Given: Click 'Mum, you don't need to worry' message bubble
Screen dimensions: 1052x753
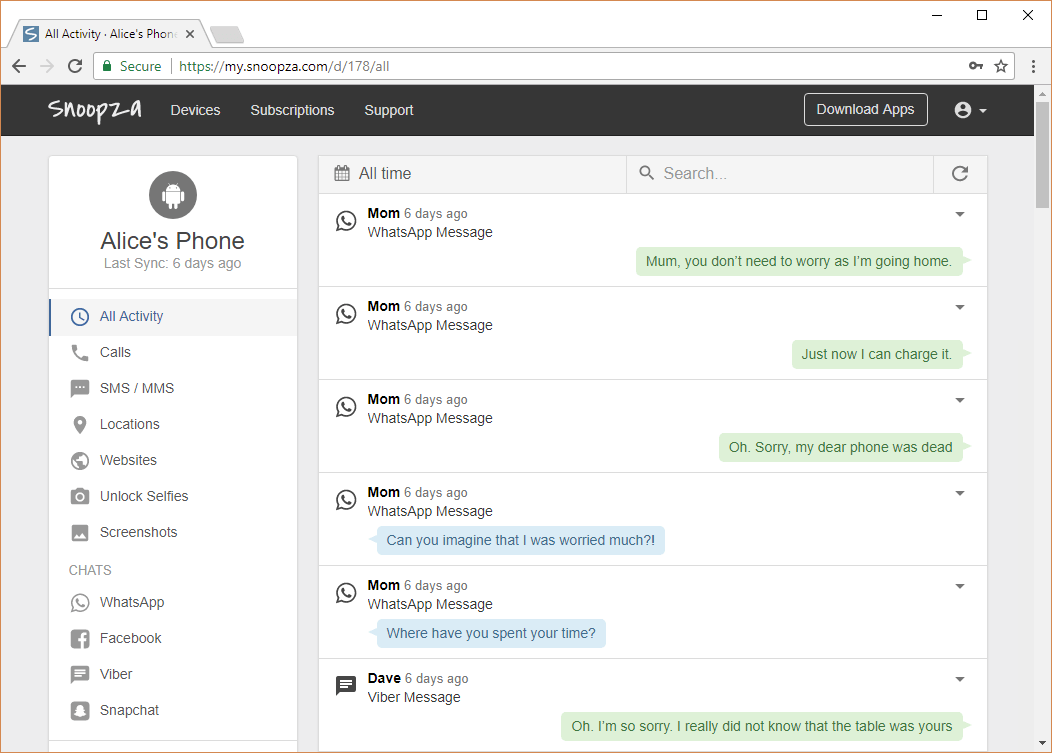Looking at the screenshot, I should tap(799, 261).
